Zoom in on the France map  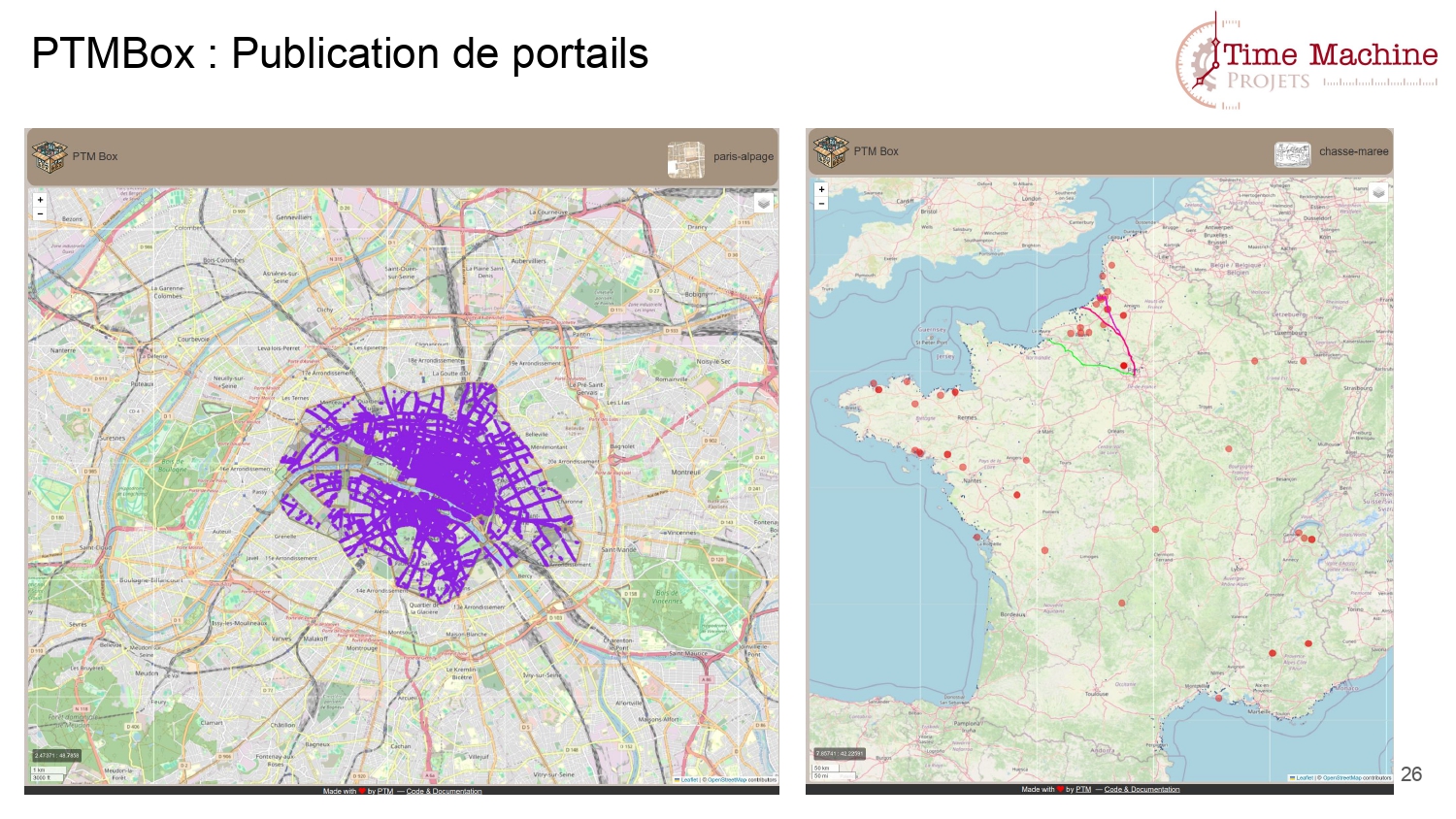pyautogui.click(x=821, y=189)
